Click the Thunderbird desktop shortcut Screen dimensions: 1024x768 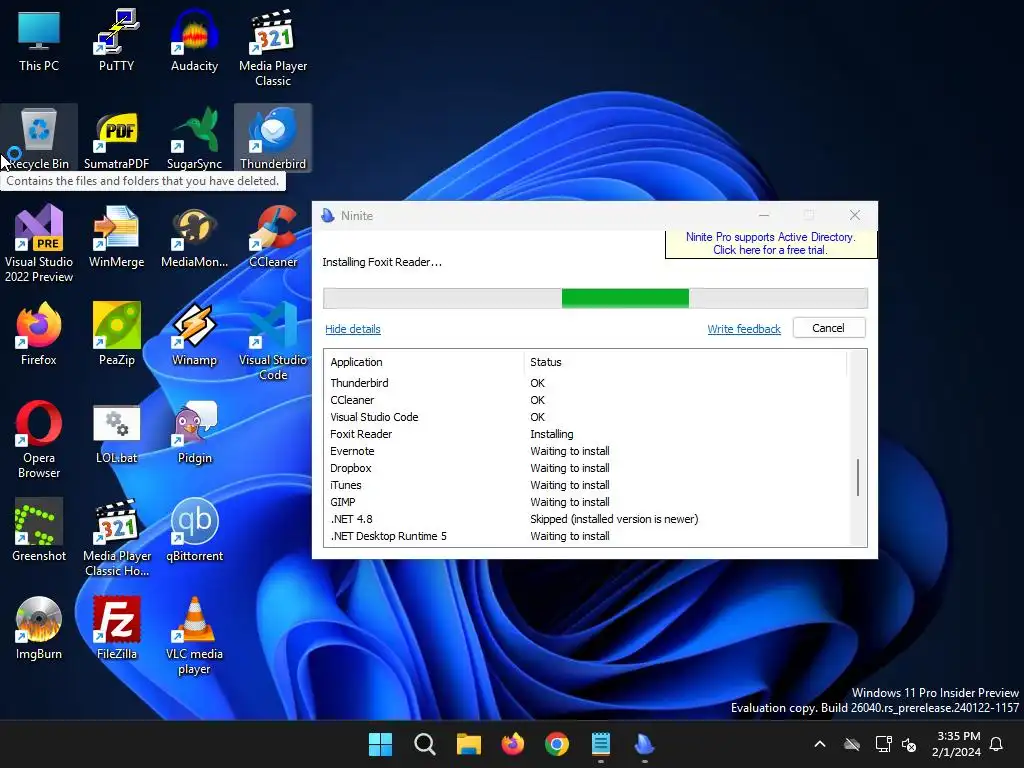tap(273, 138)
